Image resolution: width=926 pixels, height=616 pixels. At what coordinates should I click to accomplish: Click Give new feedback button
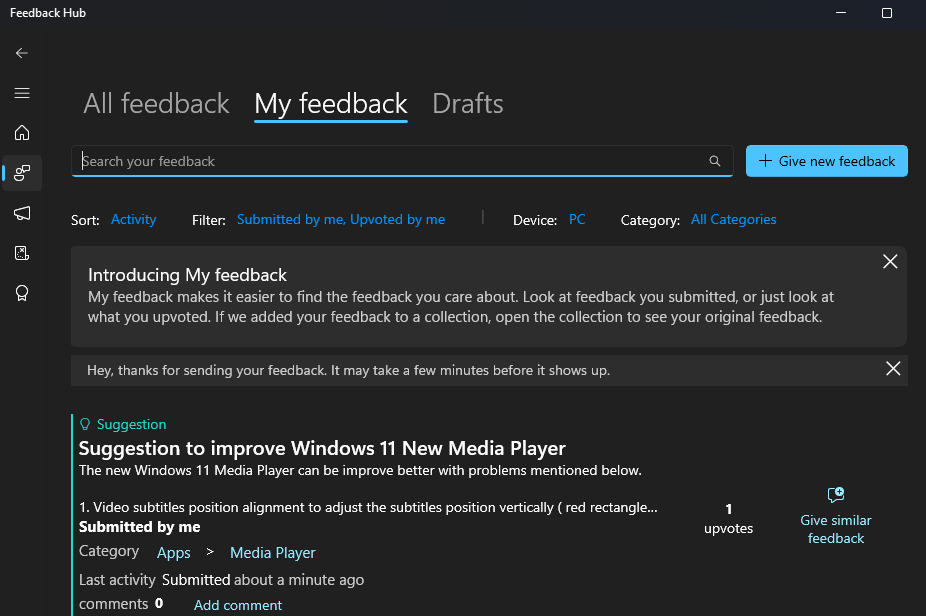pos(827,161)
